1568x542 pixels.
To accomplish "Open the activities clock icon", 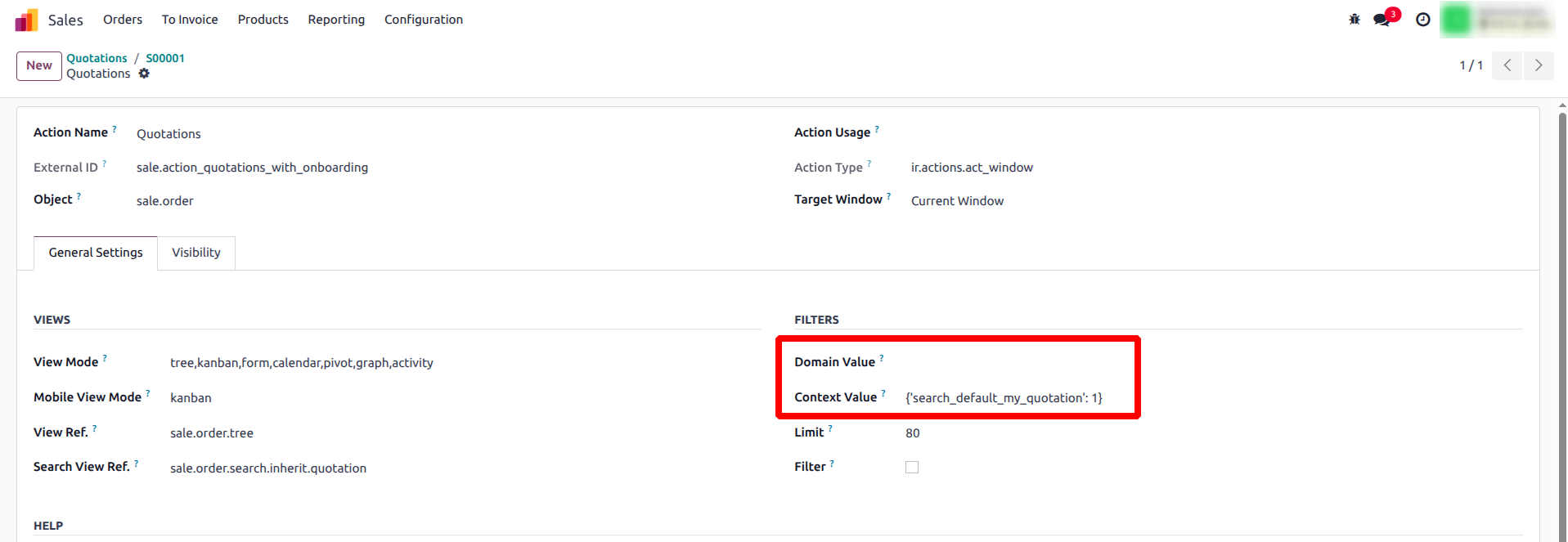I will pyautogui.click(x=1423, y=20).
